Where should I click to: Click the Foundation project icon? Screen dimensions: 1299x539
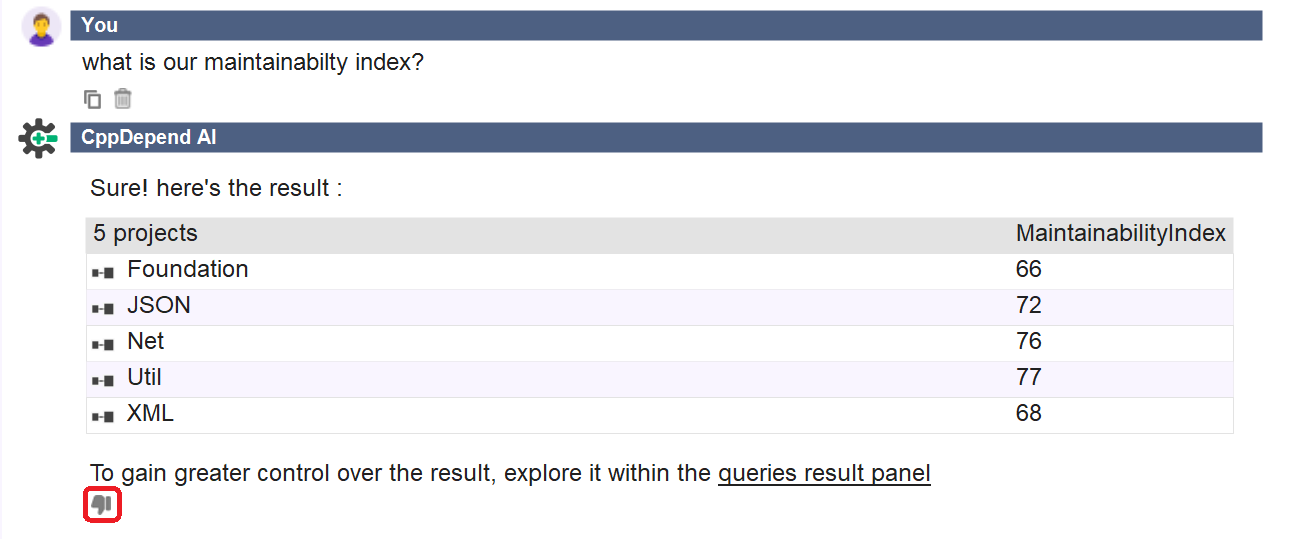point(103,272)
